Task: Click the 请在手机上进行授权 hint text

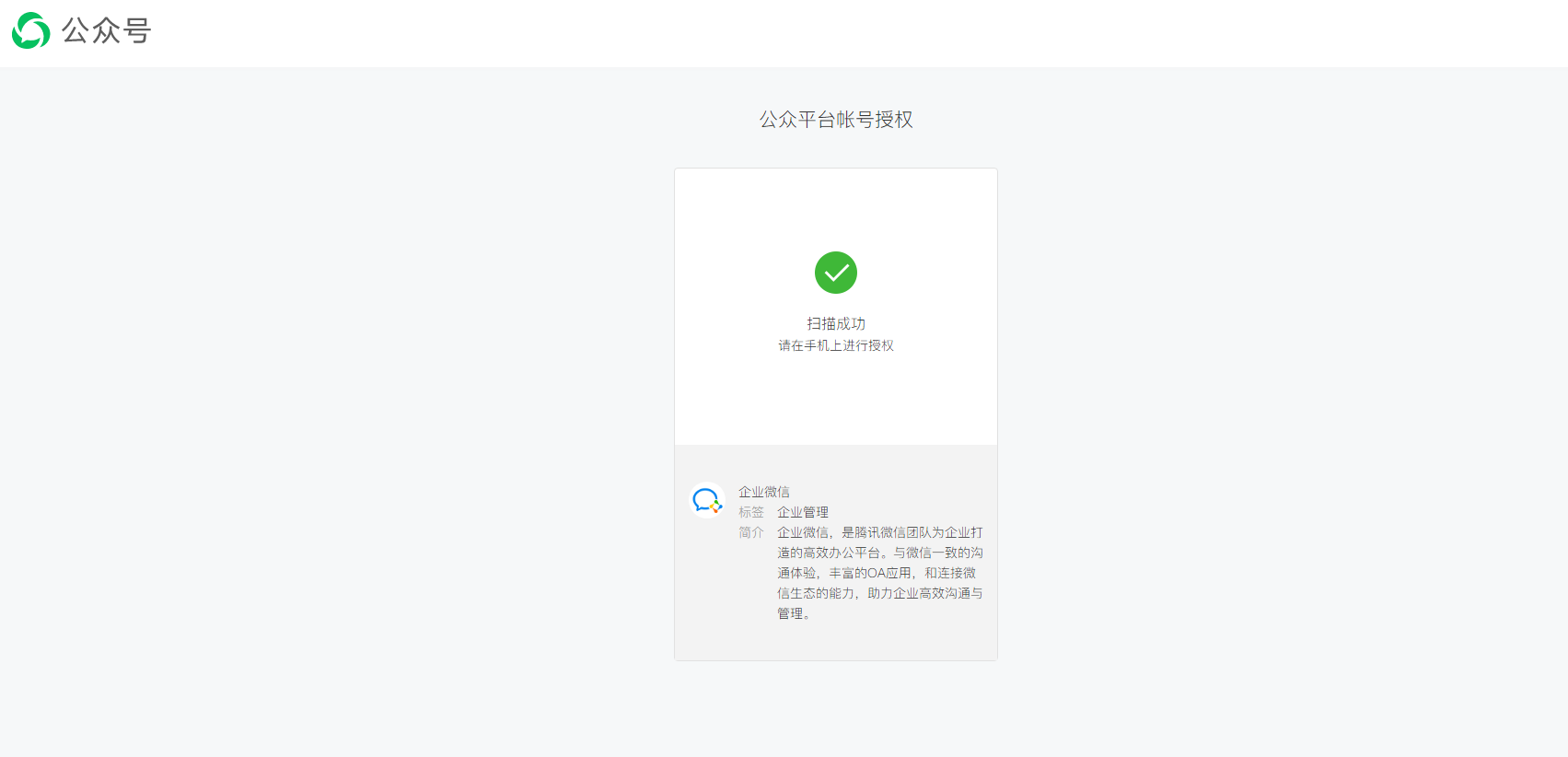Action: pyautogui.click(x=836, y=345)
